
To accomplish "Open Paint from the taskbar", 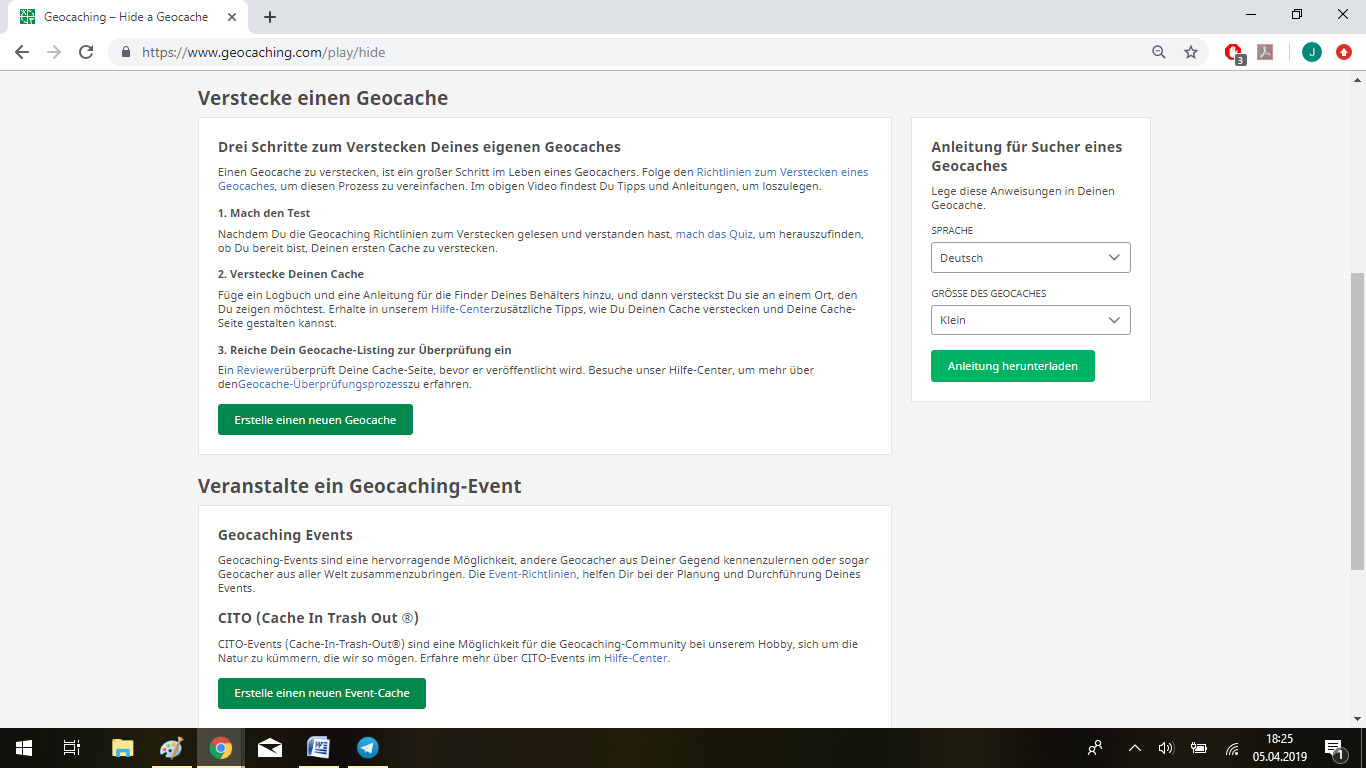I will coord(171,748).
